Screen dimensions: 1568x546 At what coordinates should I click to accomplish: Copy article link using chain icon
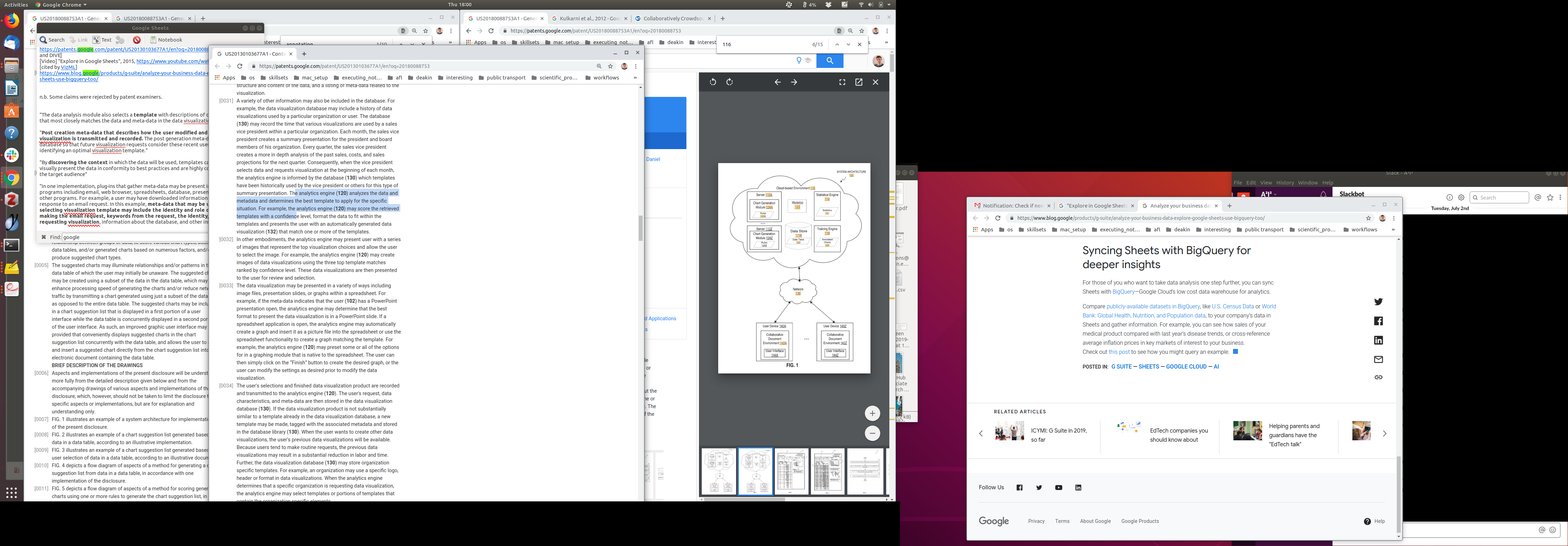click(x=1378, y=377)
